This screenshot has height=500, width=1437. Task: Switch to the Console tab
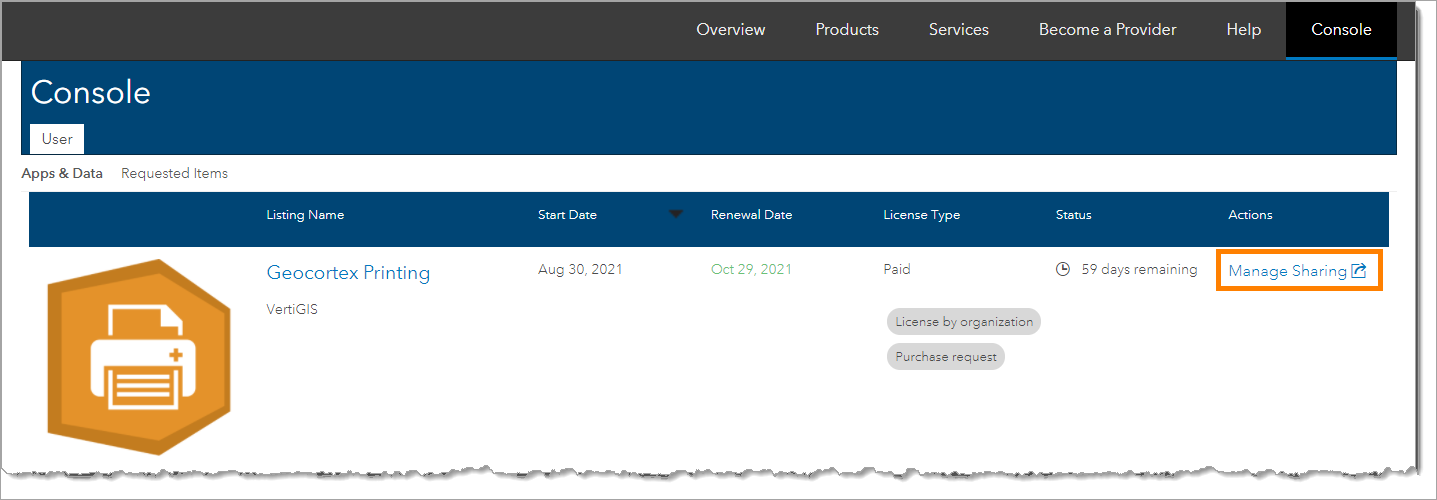click(1341, 30)
